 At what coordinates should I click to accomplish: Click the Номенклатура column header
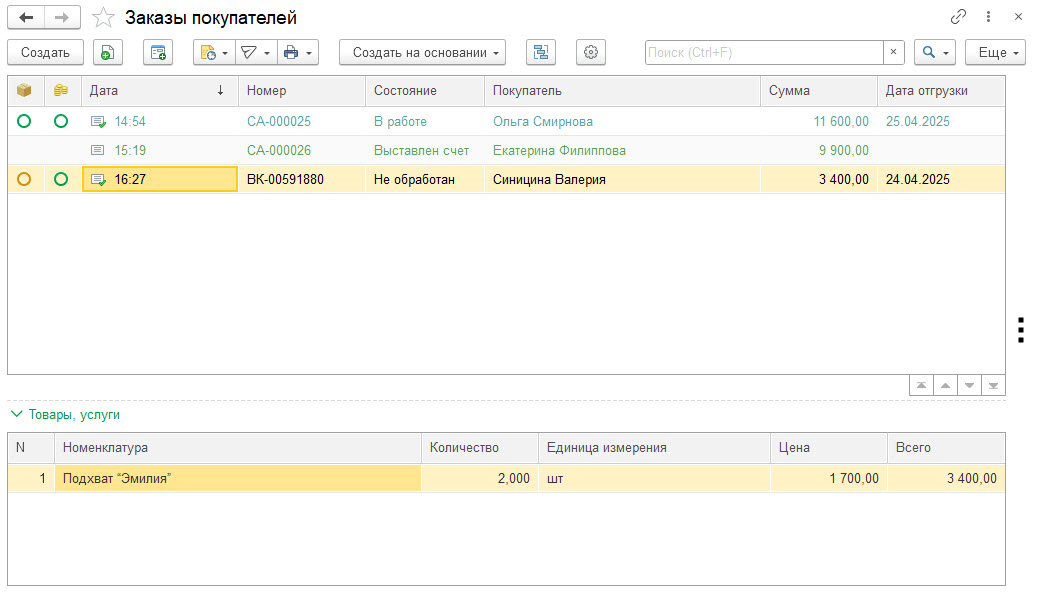coord(238,448)
